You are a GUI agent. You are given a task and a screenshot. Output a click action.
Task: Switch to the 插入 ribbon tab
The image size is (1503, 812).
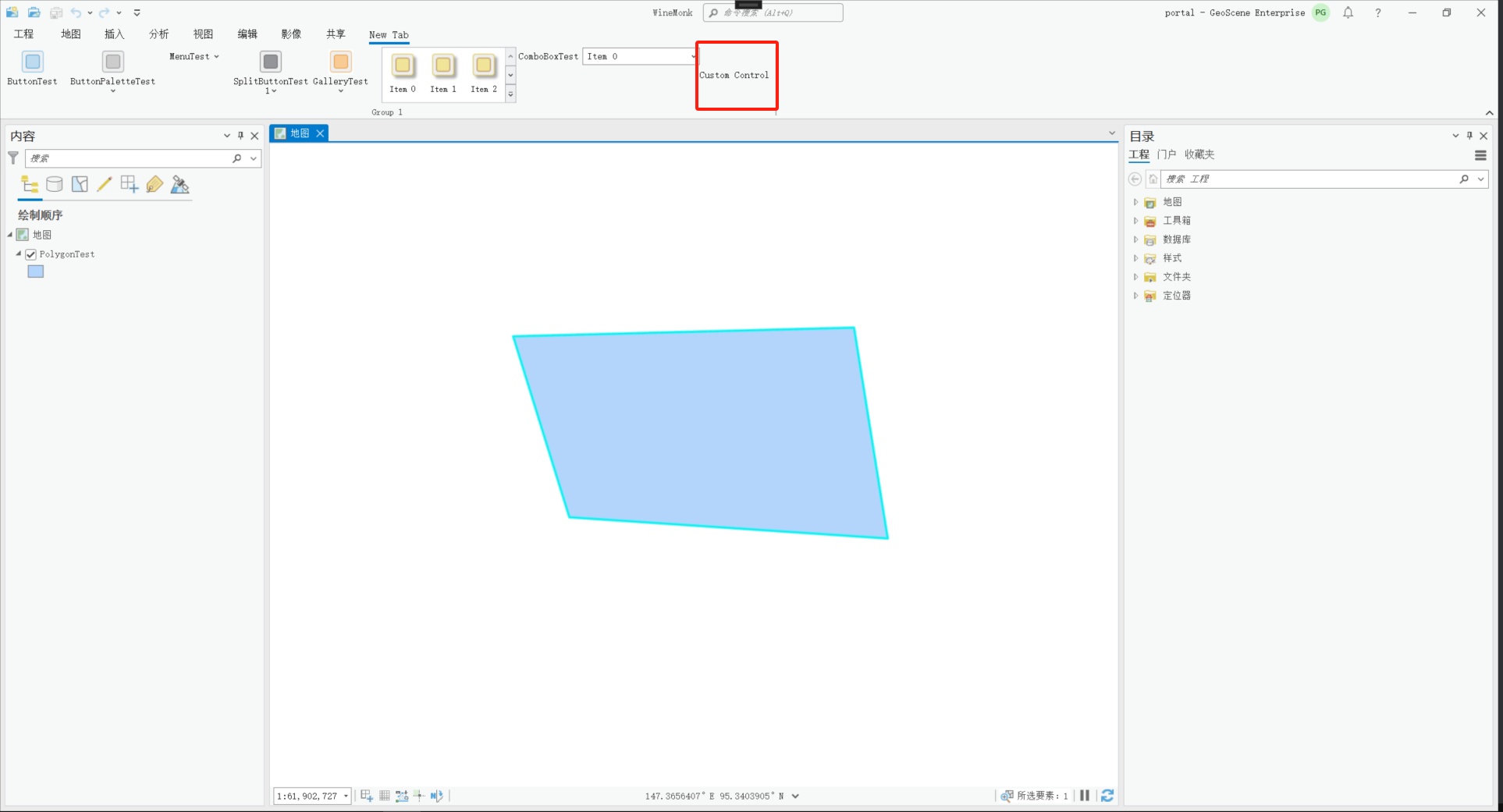point(115,34)
